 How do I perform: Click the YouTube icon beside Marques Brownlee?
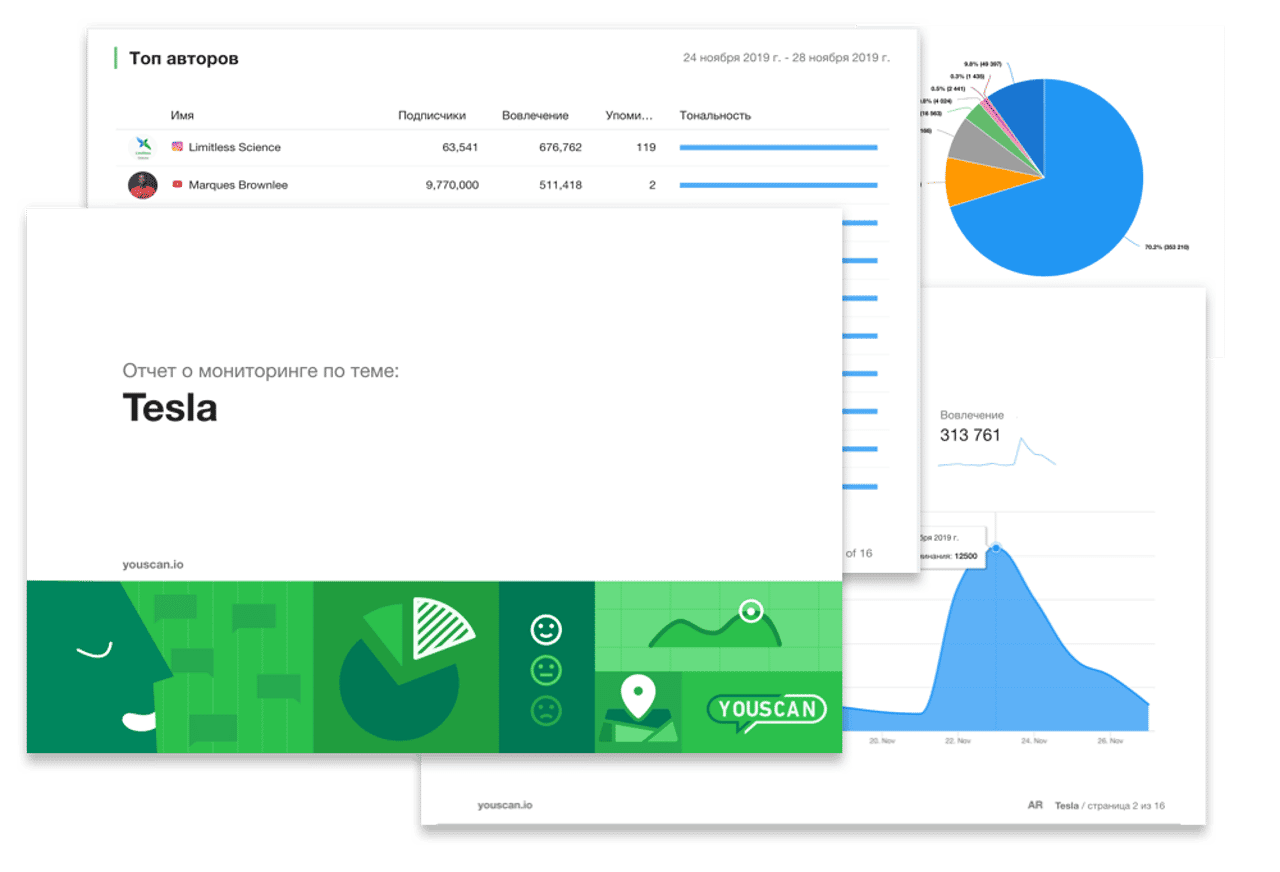point(177,185)
